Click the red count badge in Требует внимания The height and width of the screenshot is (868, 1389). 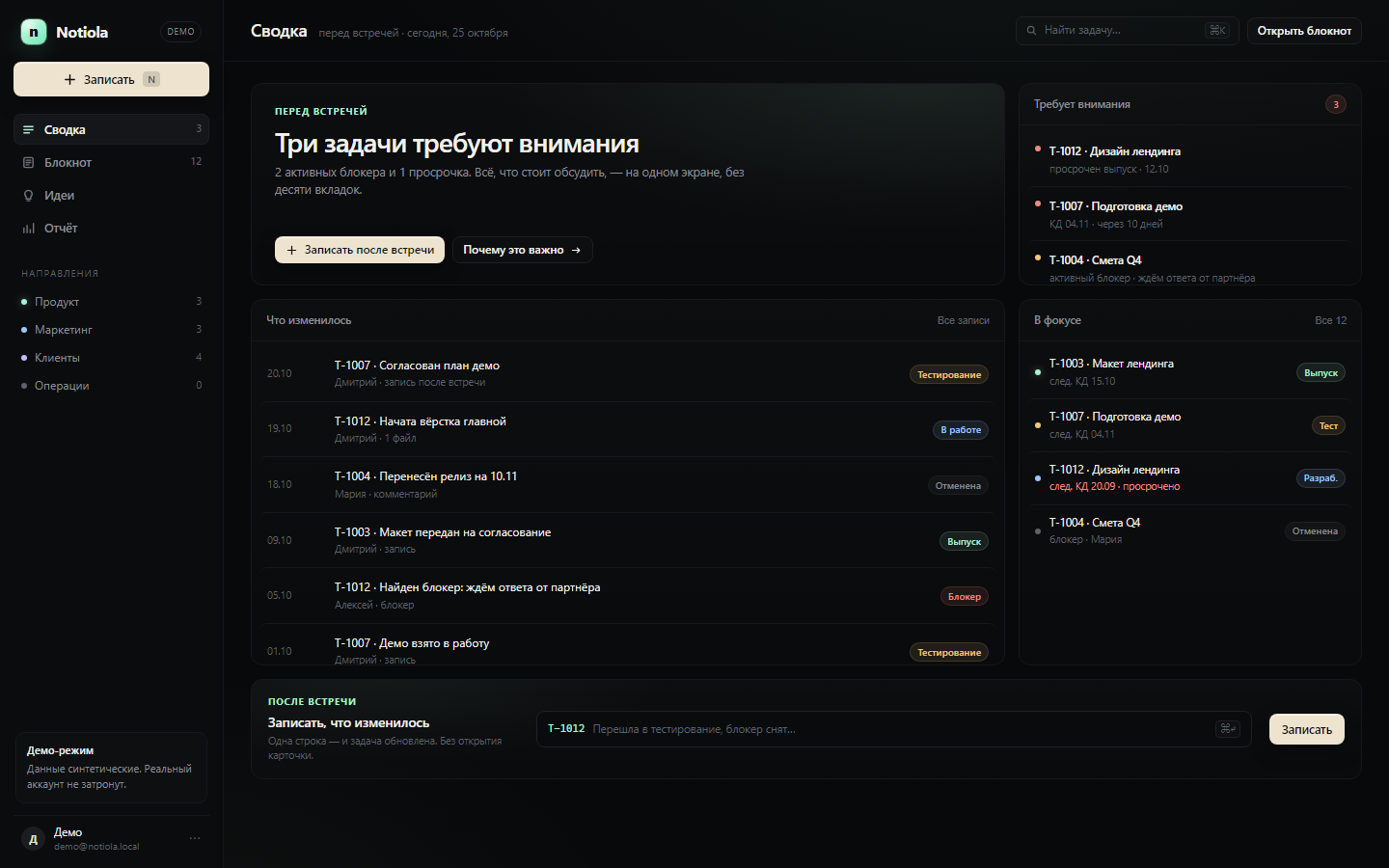pyautogui.click(x=1336, y=104)
